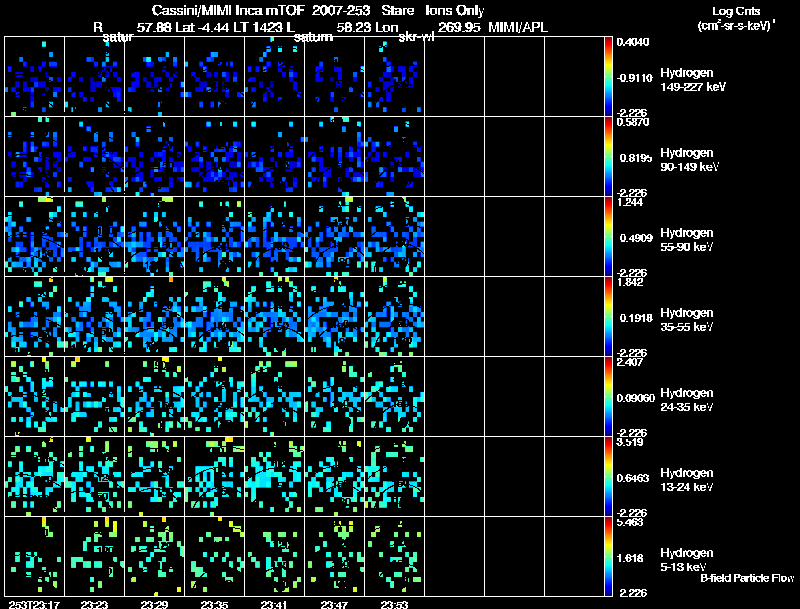This screenshot has width=800, height=609.
Task: Click the '1.842' color scale value
Action: point(629,283)
